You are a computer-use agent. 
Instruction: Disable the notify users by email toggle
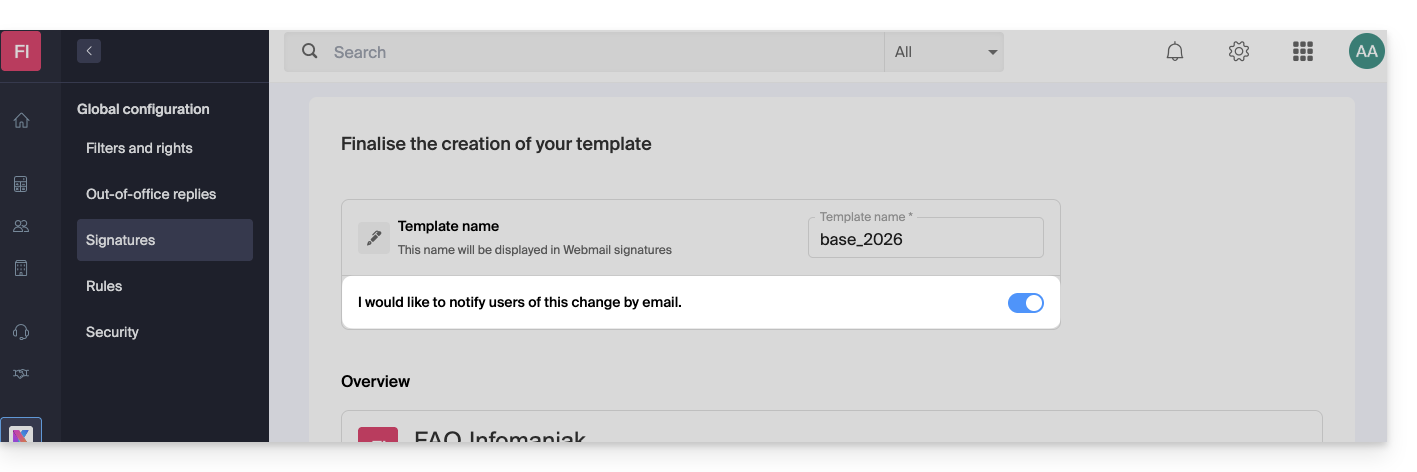tap(1025, 303)
